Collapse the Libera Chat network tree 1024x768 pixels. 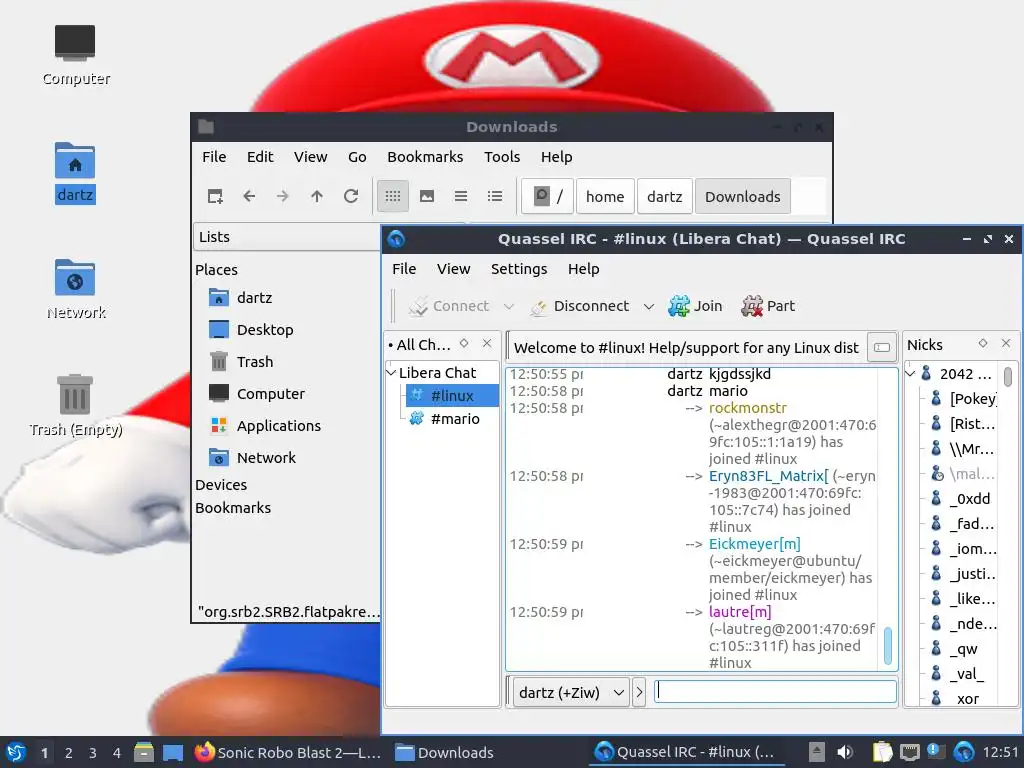[392, 373]
